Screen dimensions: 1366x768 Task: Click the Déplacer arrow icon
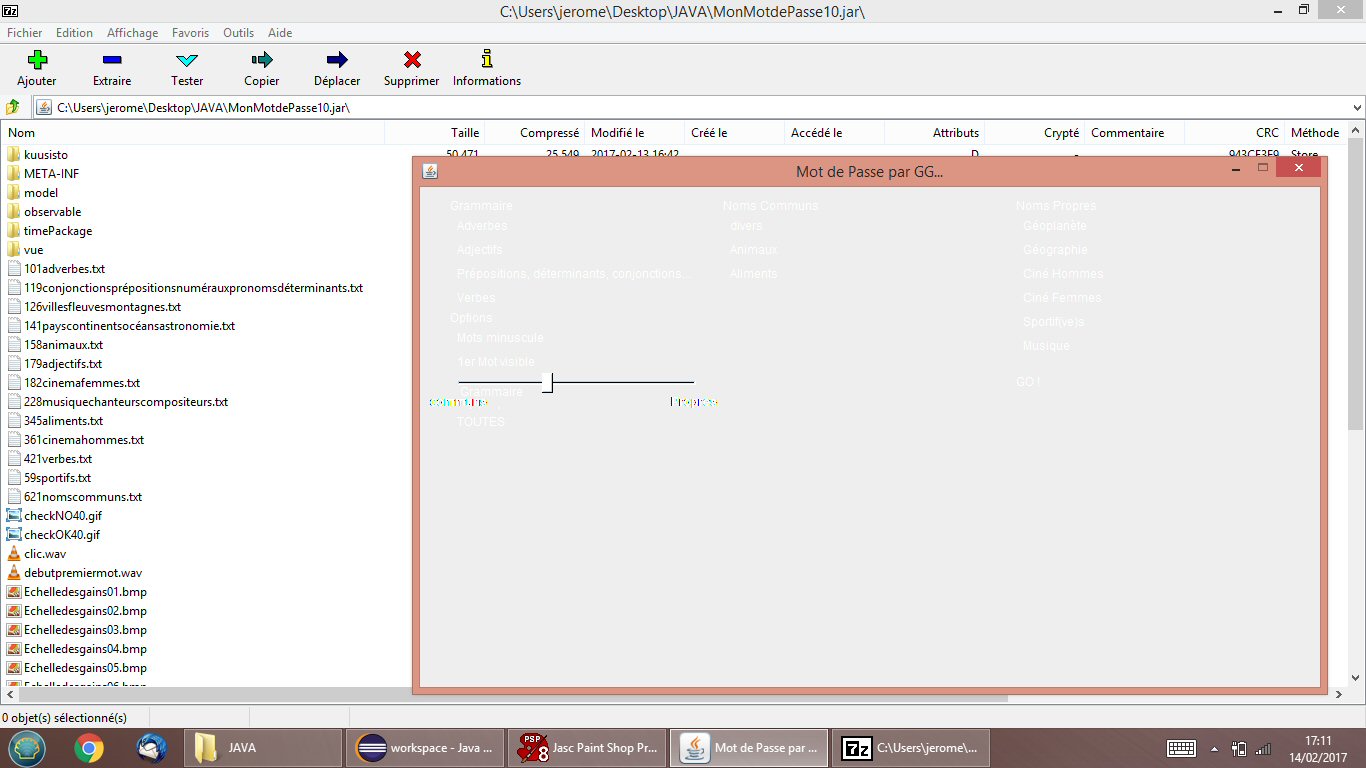click(x=337, y=60)
